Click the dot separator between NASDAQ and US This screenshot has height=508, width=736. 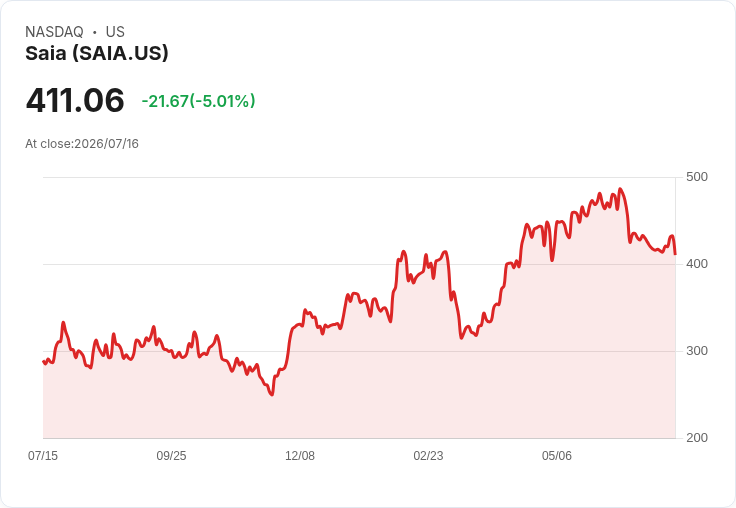(x=94, y=32)
